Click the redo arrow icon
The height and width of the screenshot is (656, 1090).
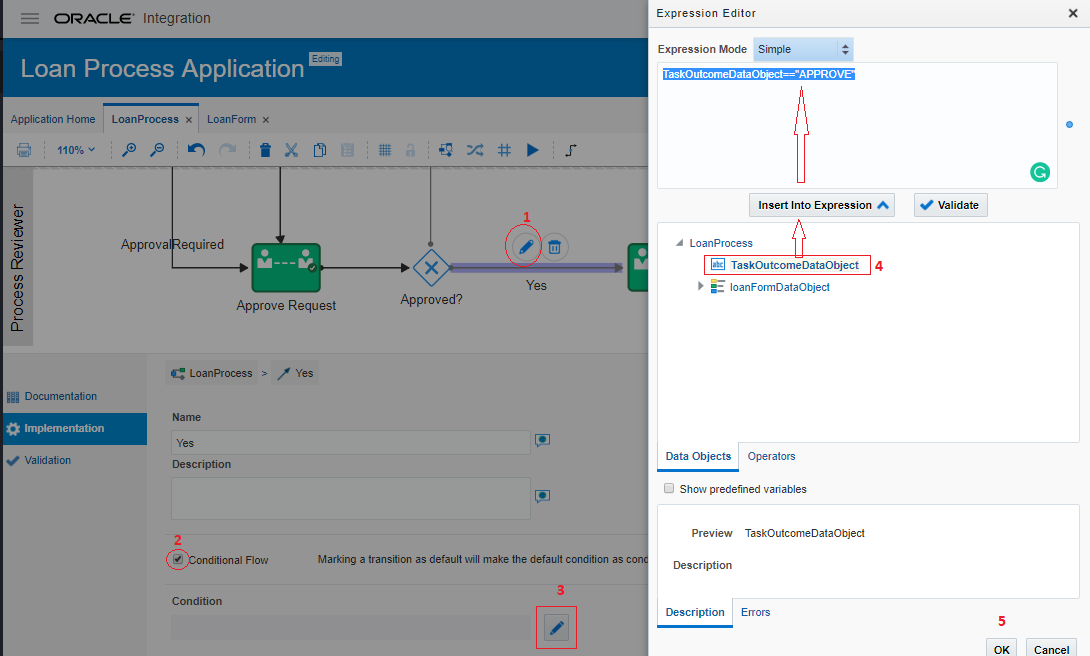(x=227, y=150)
